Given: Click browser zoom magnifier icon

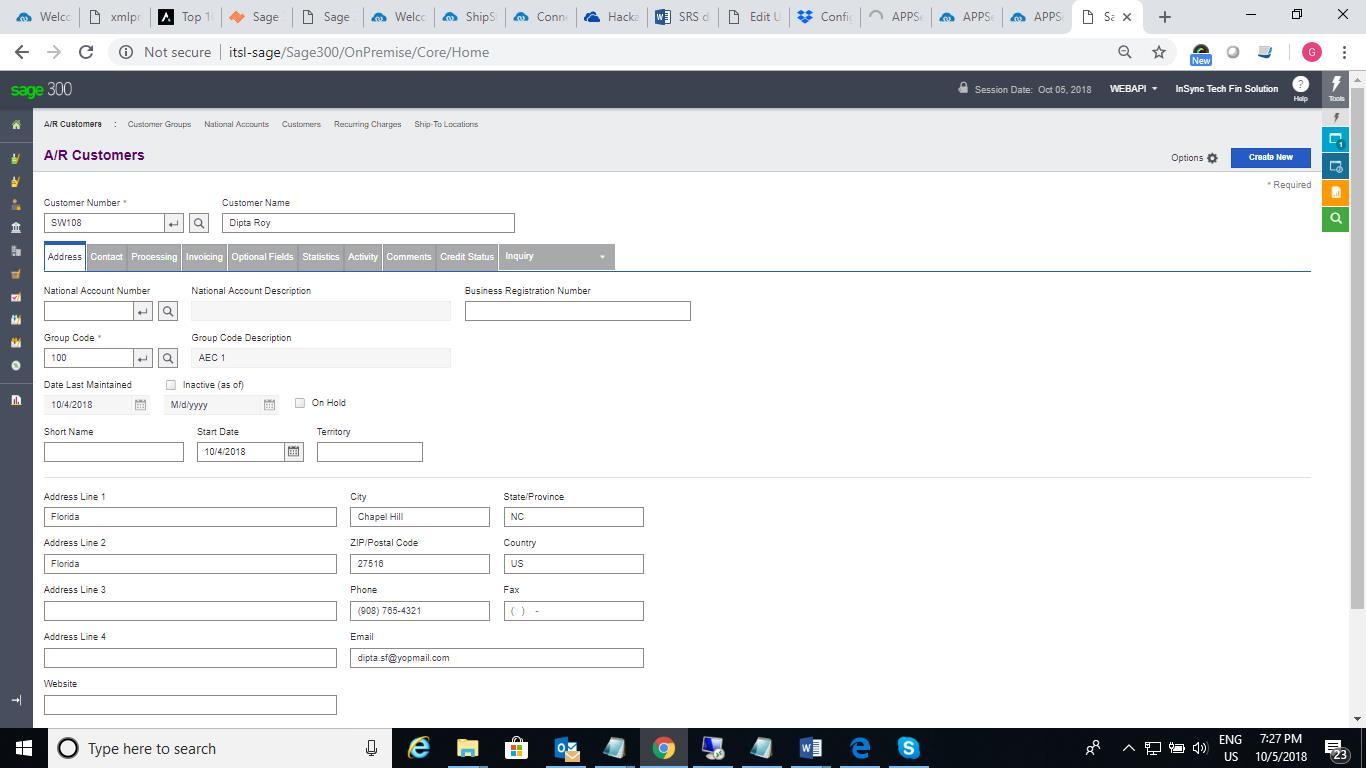Looking at the screenshot, I should (x=1125, y=52).
